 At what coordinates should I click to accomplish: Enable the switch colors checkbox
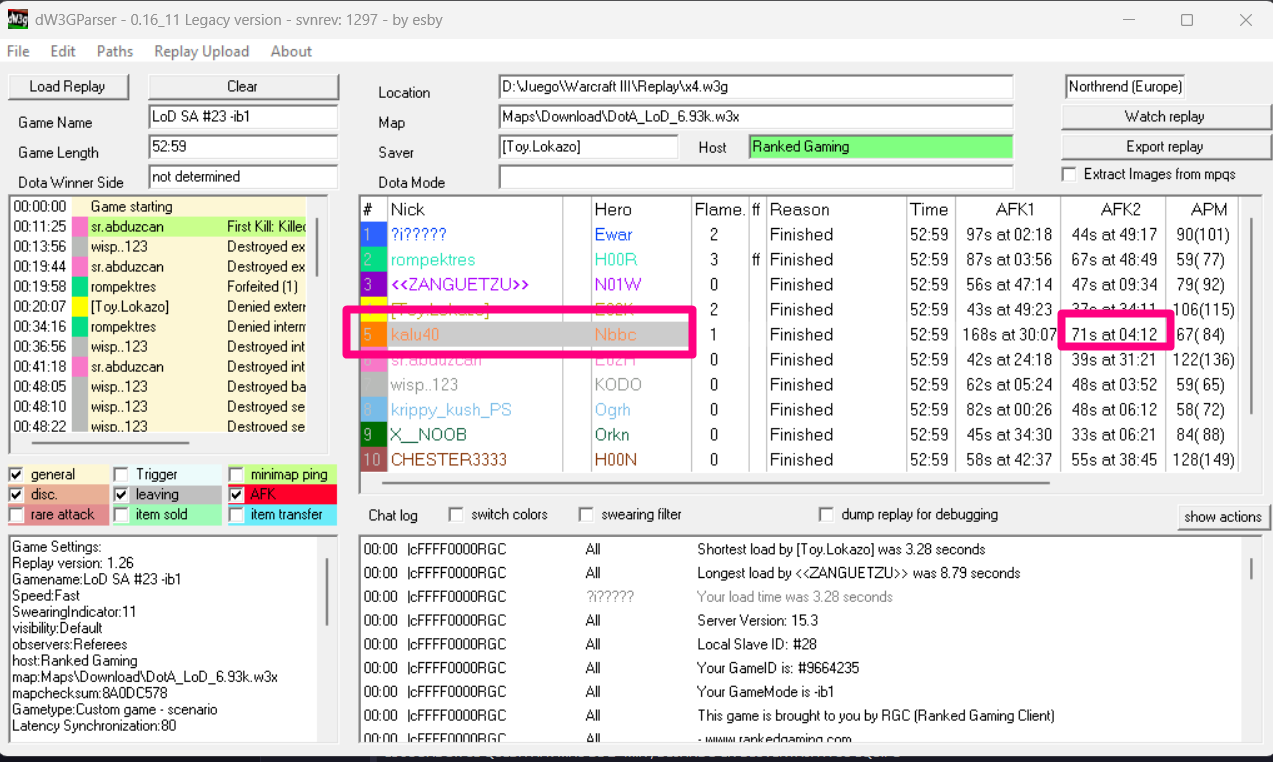tap(456, 514)
